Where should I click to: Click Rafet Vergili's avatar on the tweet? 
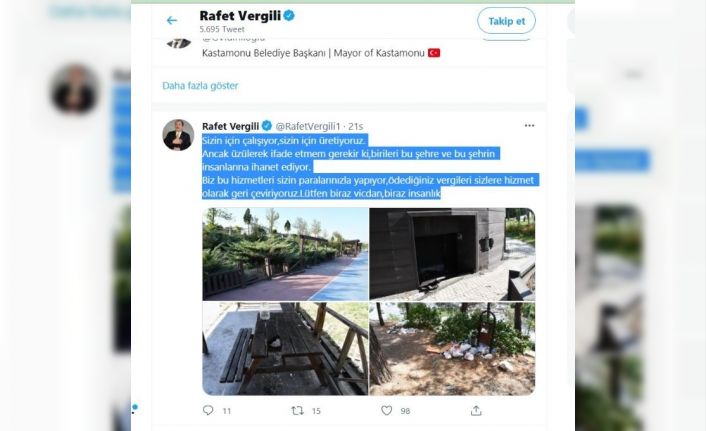(x=178, y=135)
